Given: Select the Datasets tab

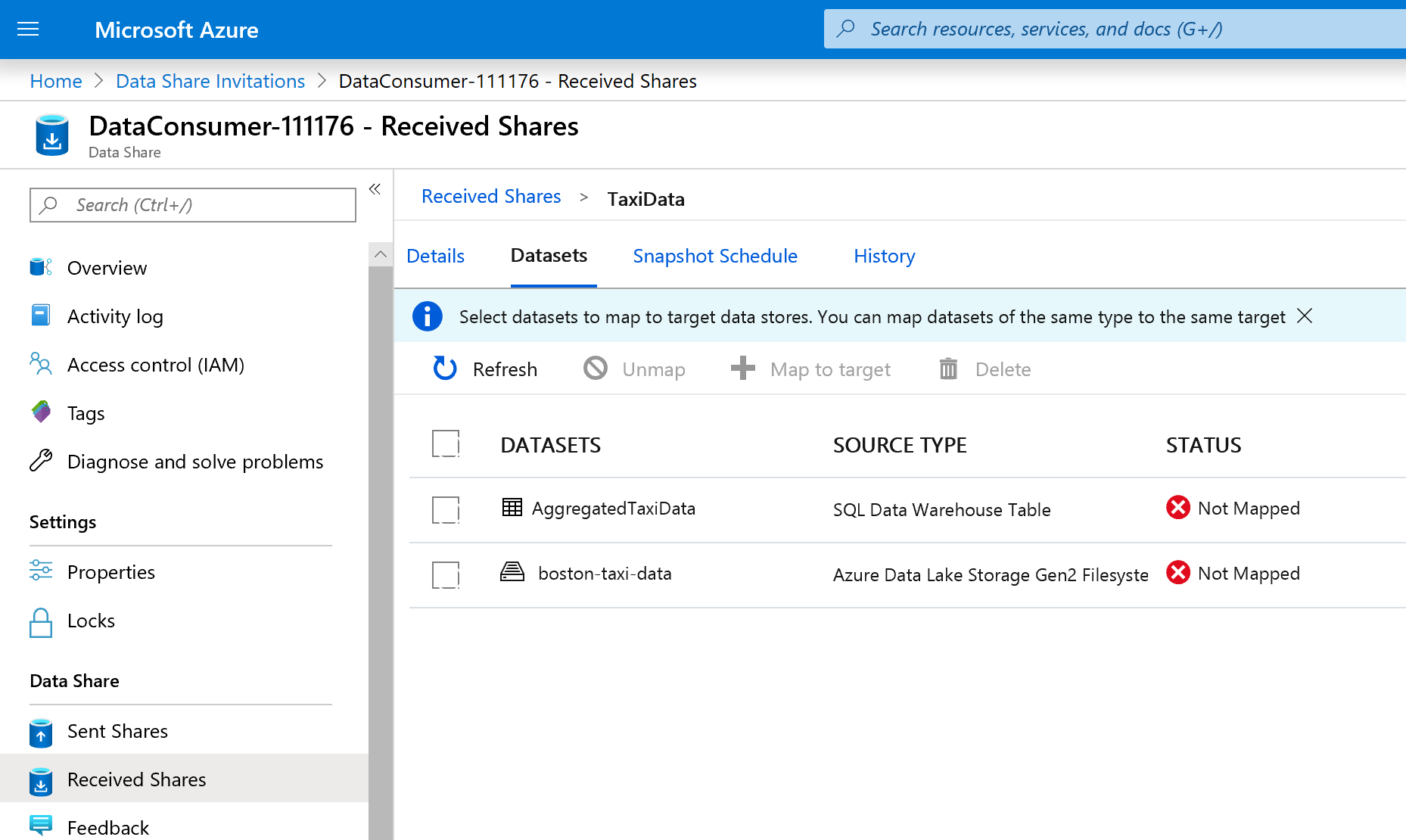Looking at the screenshot, I should (549, 256).
